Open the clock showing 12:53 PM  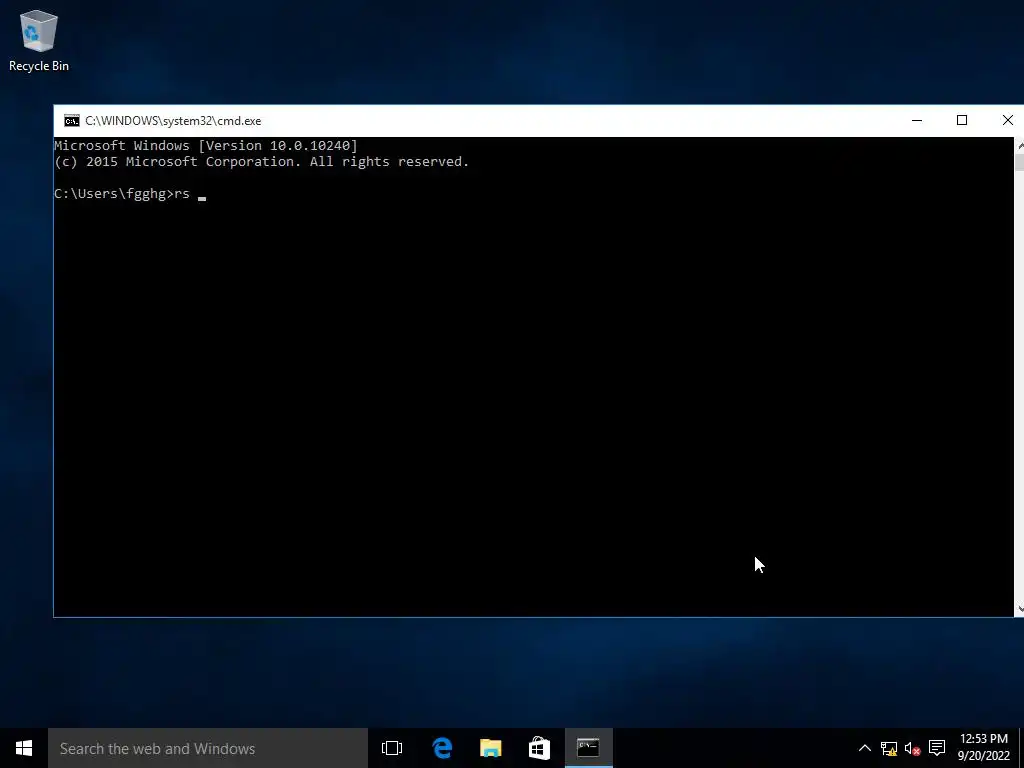click(x=984, y=748)
